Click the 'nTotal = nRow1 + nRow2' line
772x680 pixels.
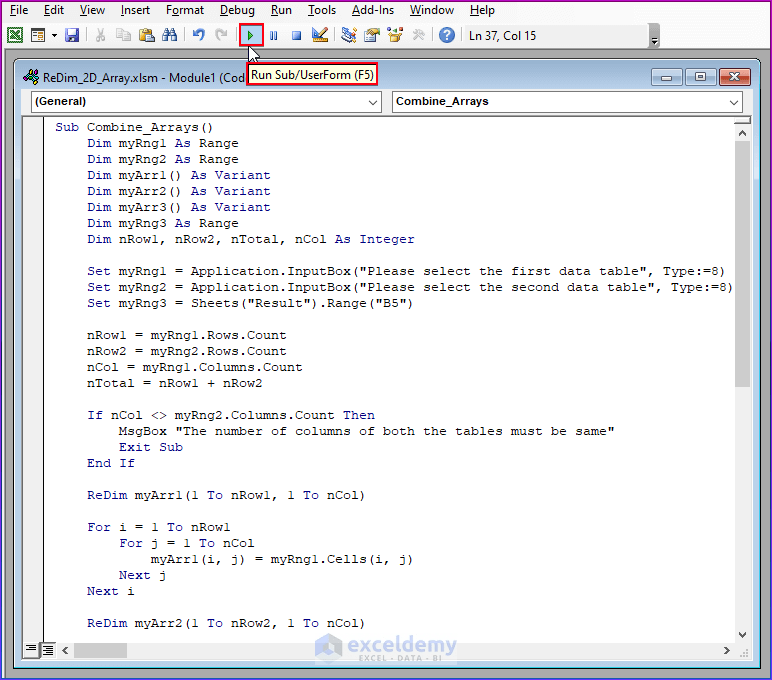coord(175,384)
